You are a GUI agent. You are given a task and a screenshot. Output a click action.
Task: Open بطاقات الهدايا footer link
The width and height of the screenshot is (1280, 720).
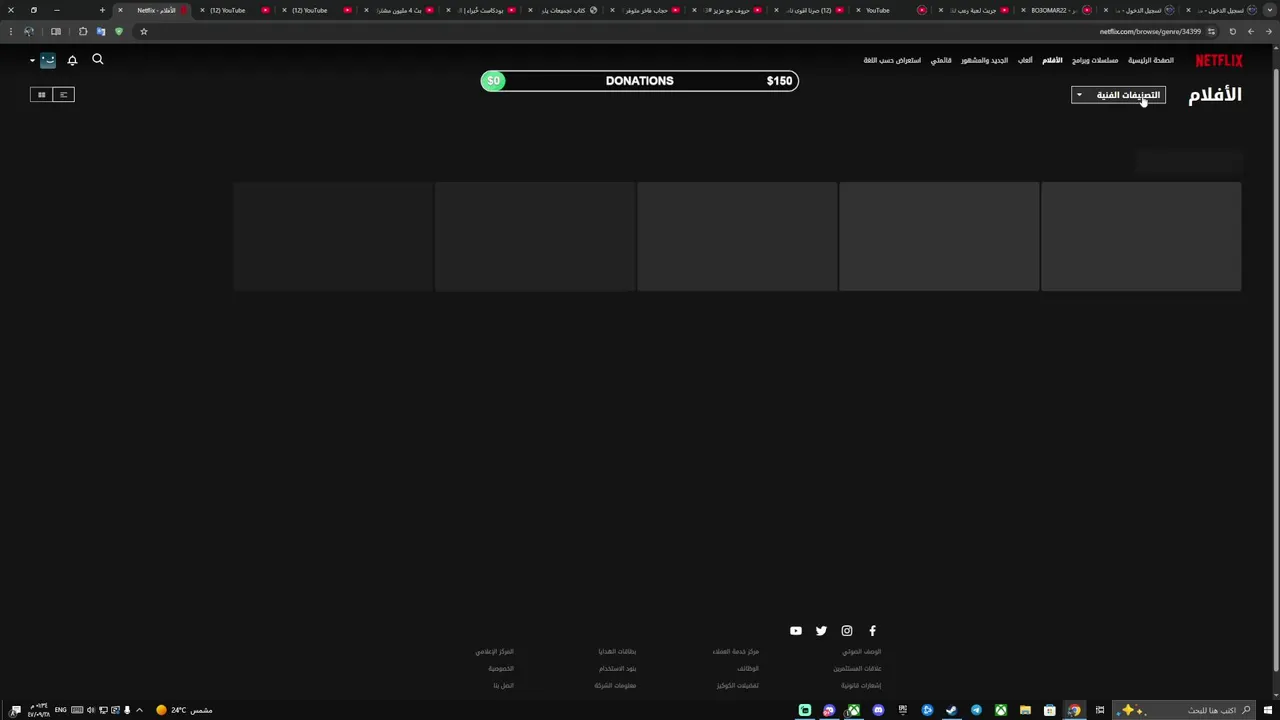coord(617,652)
